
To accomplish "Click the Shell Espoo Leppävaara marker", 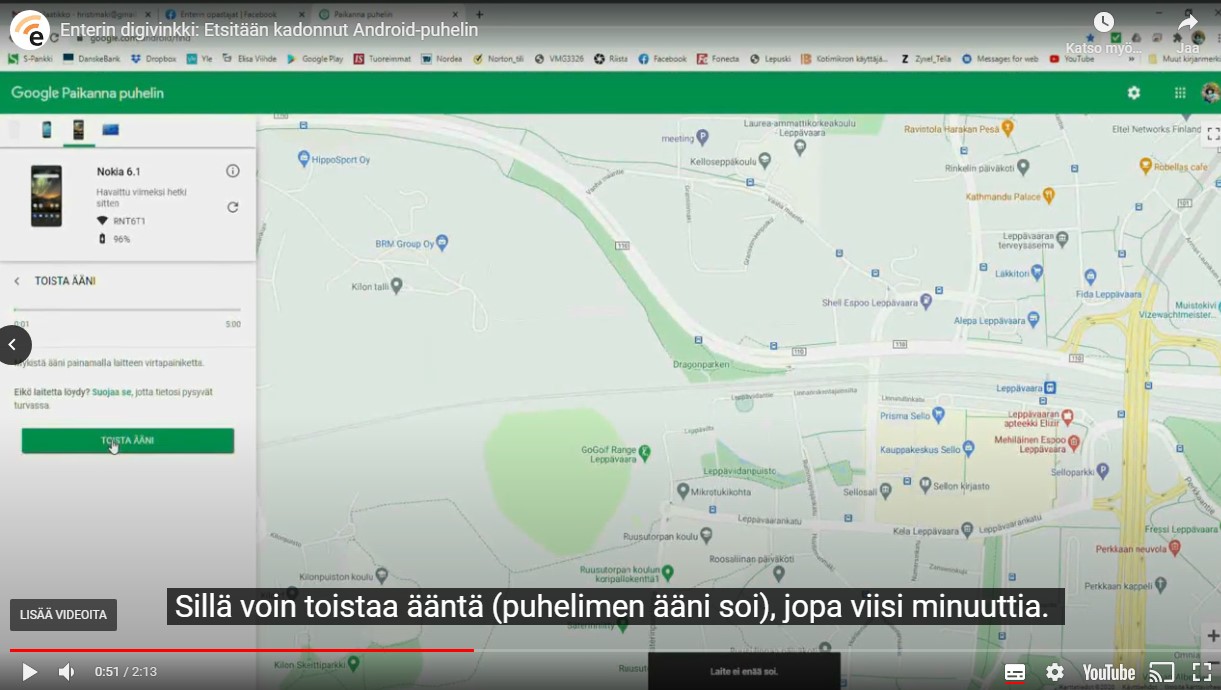I will (x=927, y=300).
